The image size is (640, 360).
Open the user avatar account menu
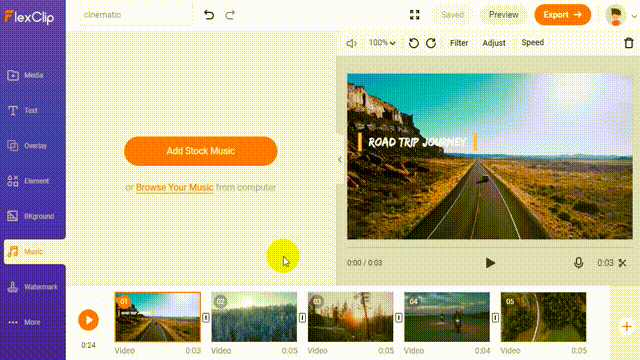click(x=616, y=15)
